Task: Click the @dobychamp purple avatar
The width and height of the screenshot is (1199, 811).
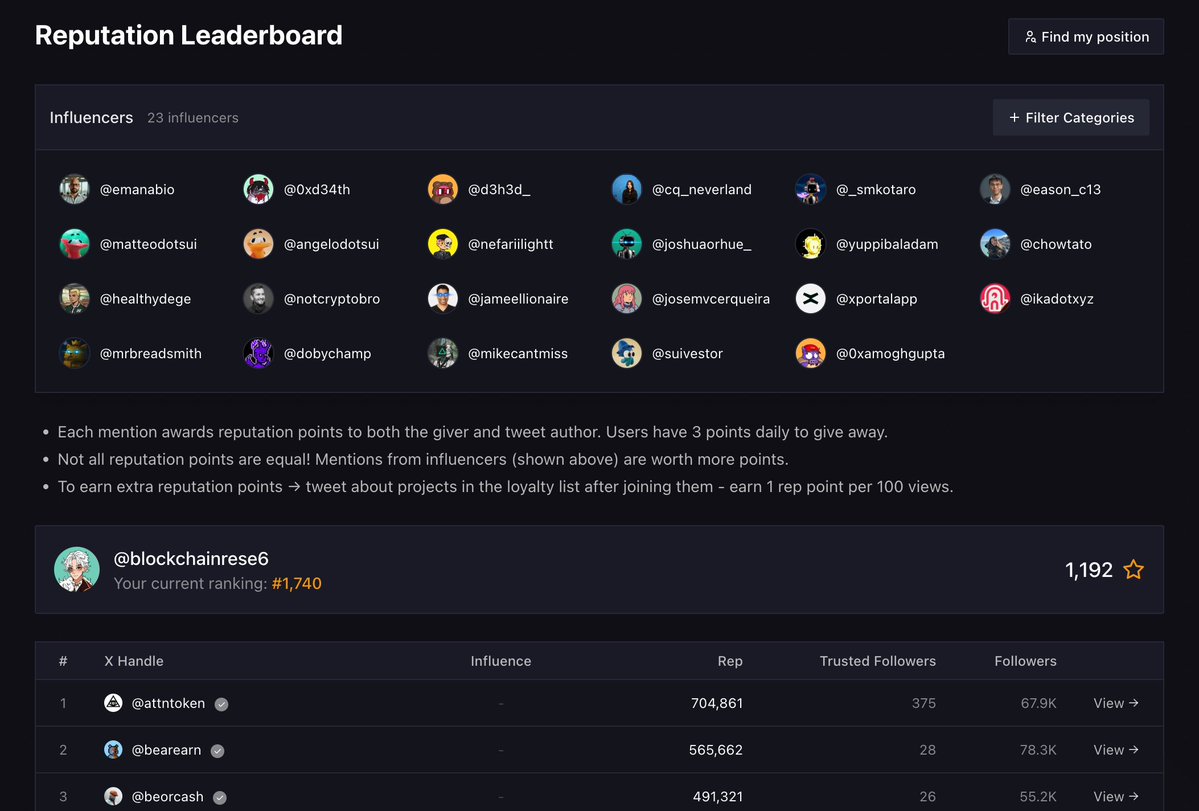Action: tap(258, 353)
